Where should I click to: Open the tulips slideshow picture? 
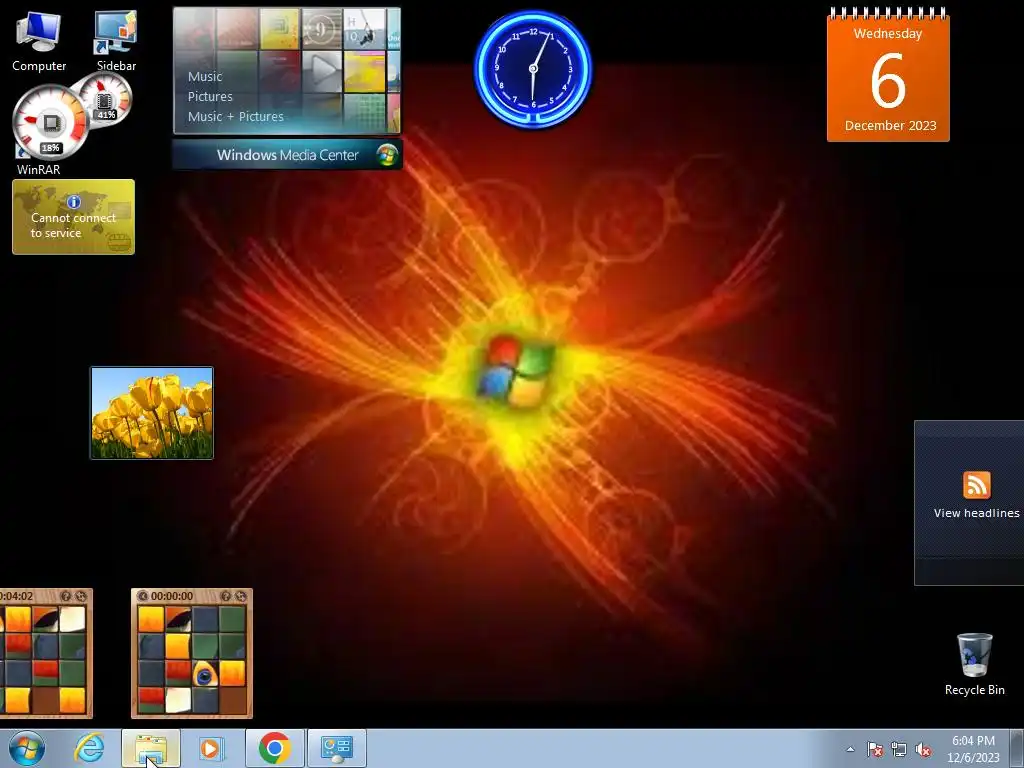tap(152, 413)
